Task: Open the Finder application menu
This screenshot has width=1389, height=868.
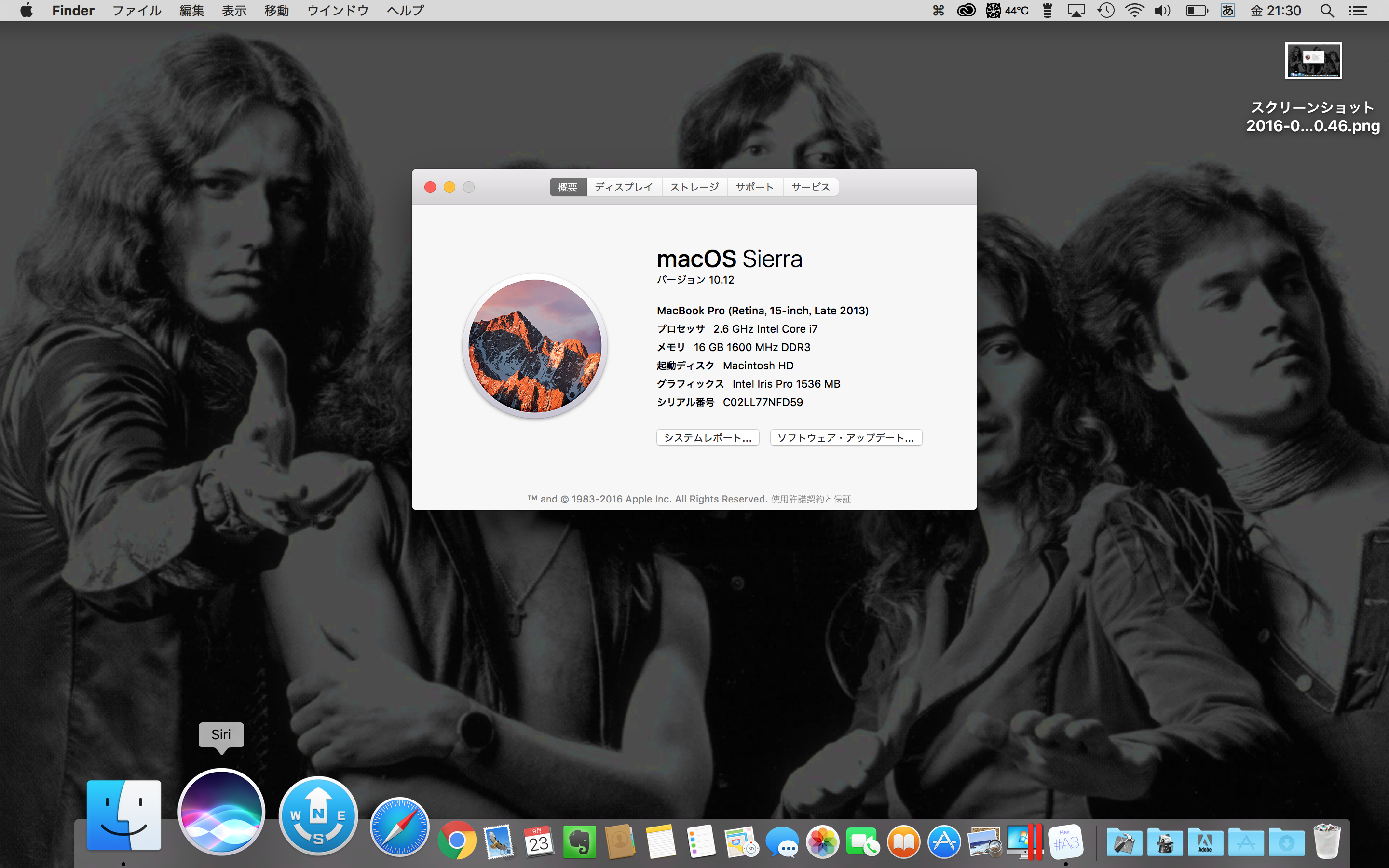Action: click(x=73, y=10)
